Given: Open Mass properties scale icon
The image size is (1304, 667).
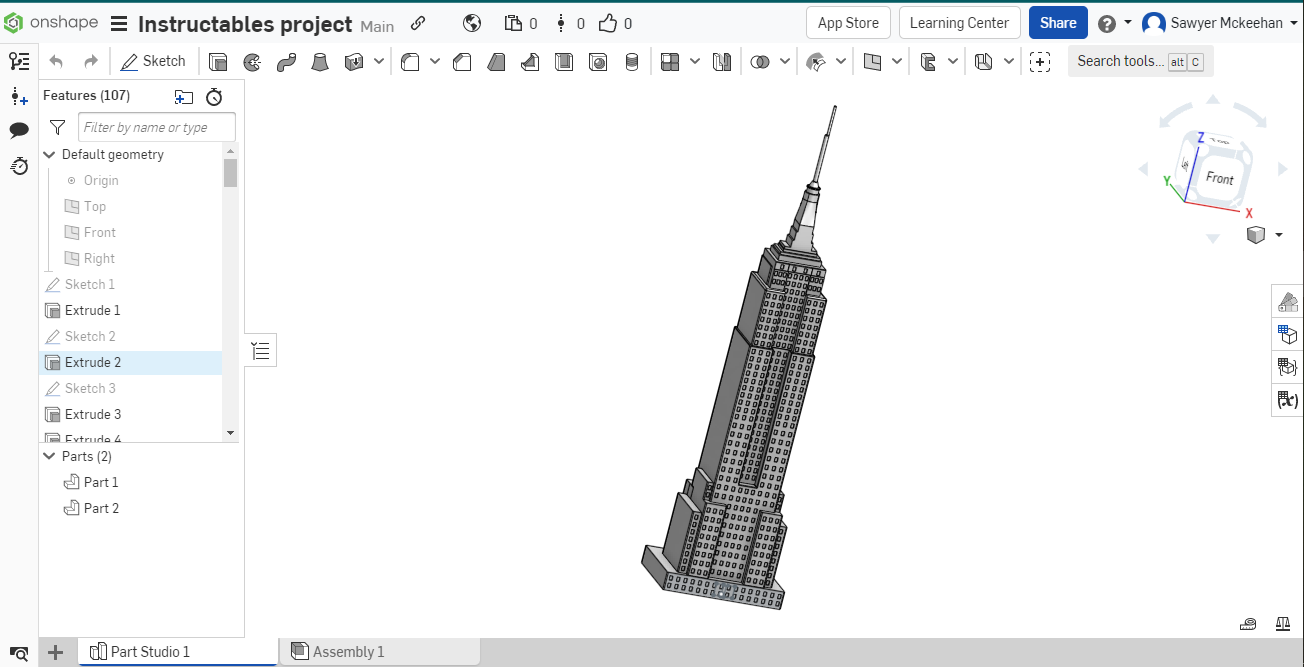Looking at the screenshot, I should [1283, 624].
